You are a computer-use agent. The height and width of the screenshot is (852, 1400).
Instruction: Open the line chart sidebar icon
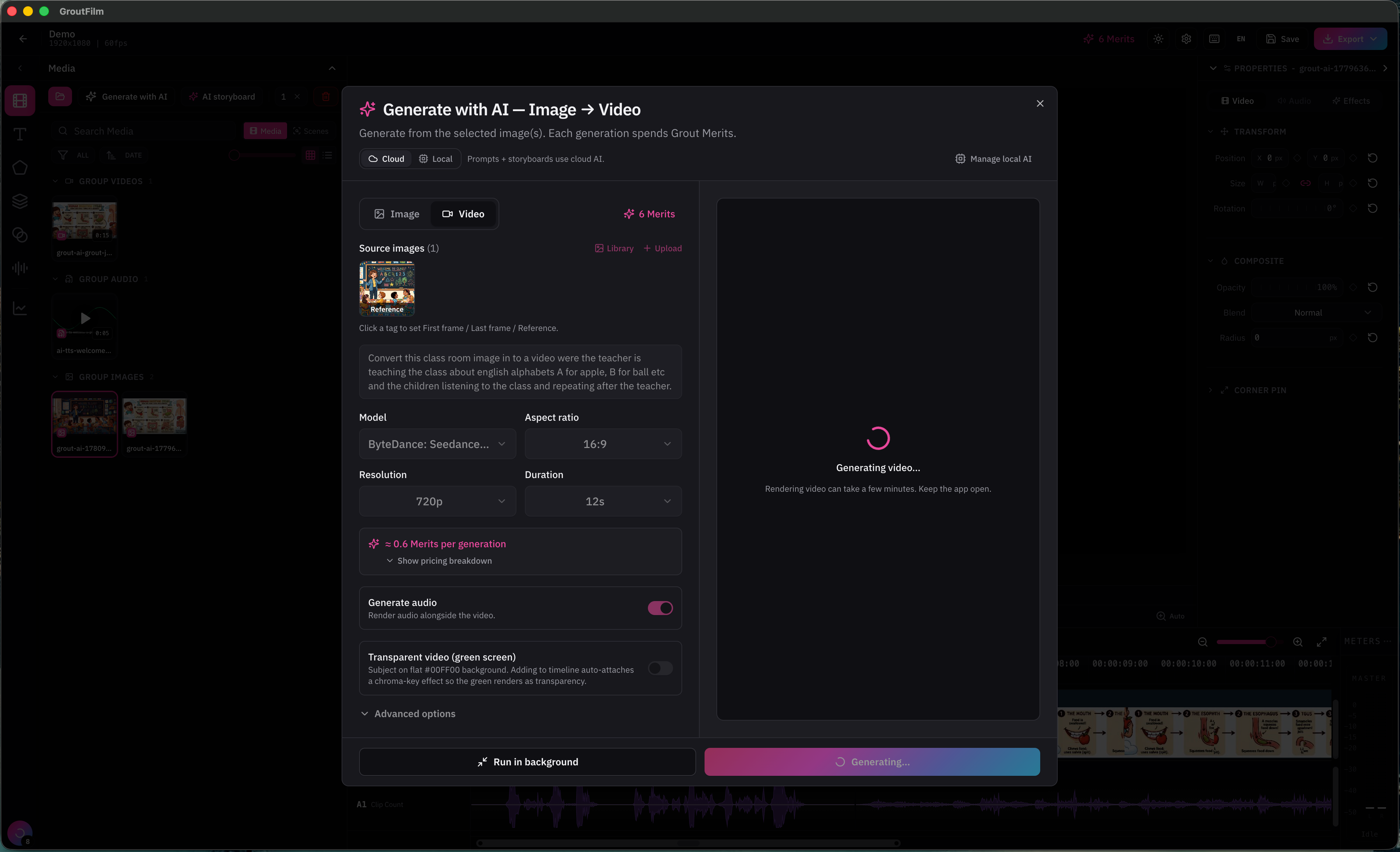[20, 309]
